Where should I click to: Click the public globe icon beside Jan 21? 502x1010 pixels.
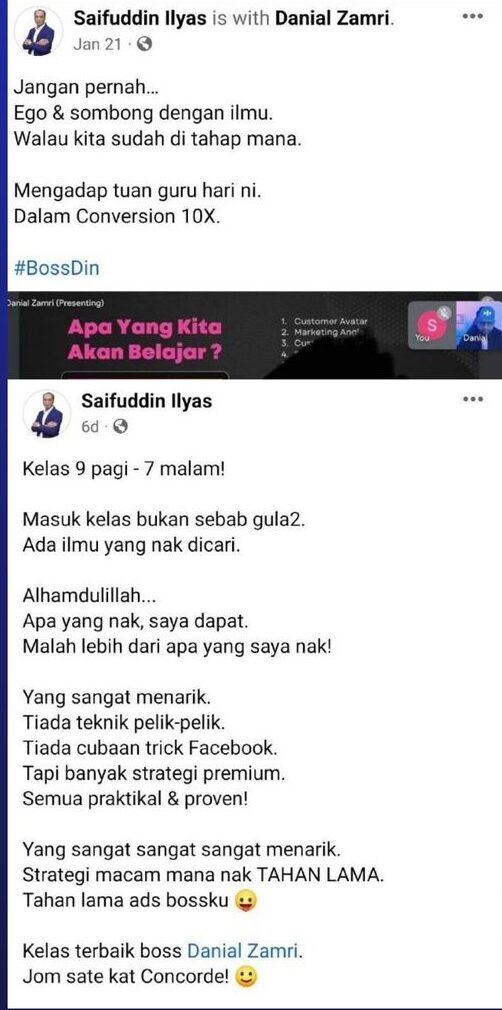click(x=145, y=45)
